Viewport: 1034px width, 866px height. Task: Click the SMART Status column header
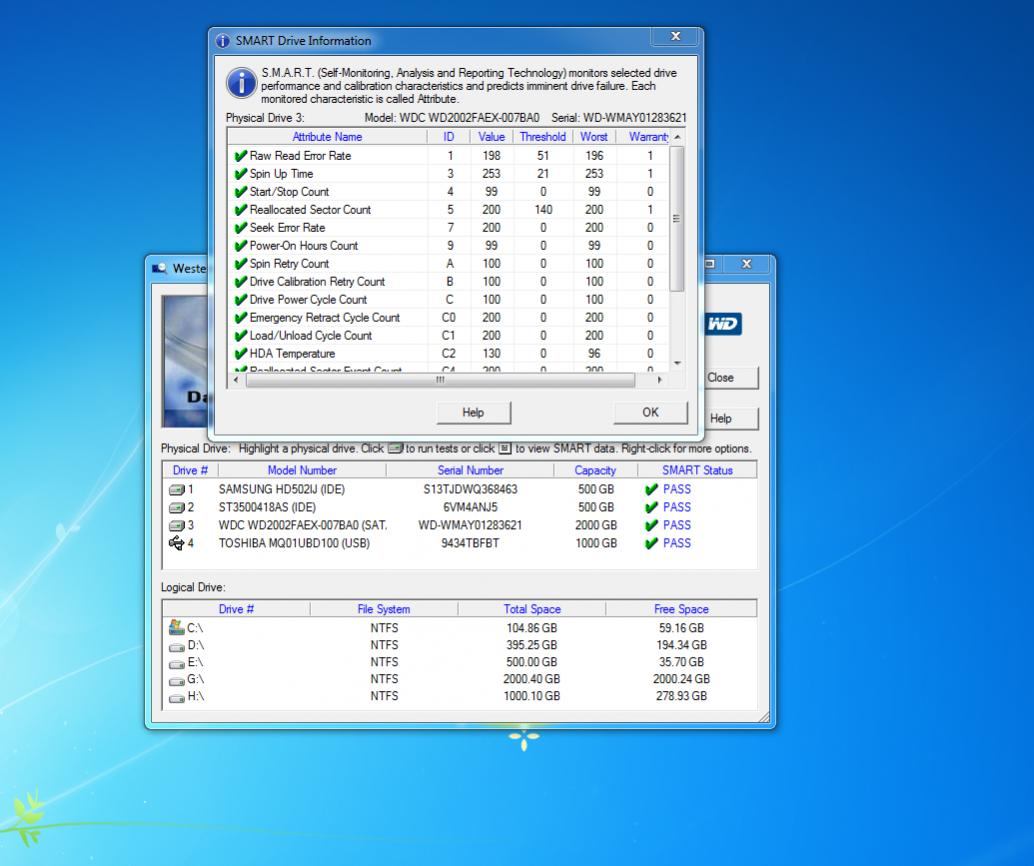(x=697, y=470)
